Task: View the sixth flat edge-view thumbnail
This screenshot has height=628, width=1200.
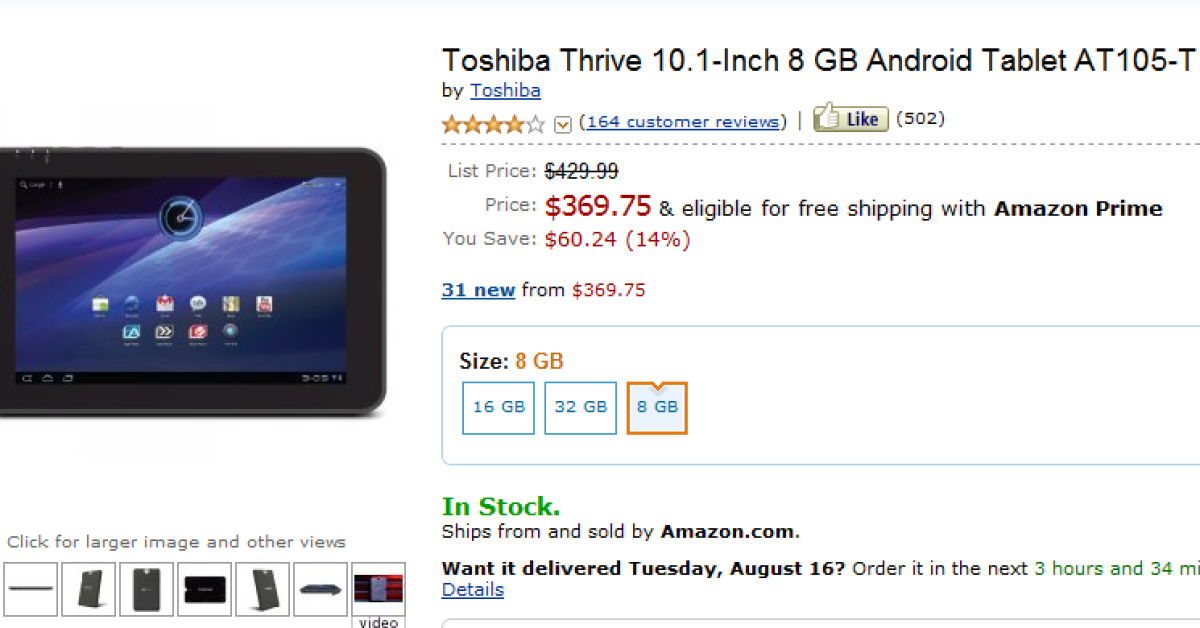Action: [321, 589]
